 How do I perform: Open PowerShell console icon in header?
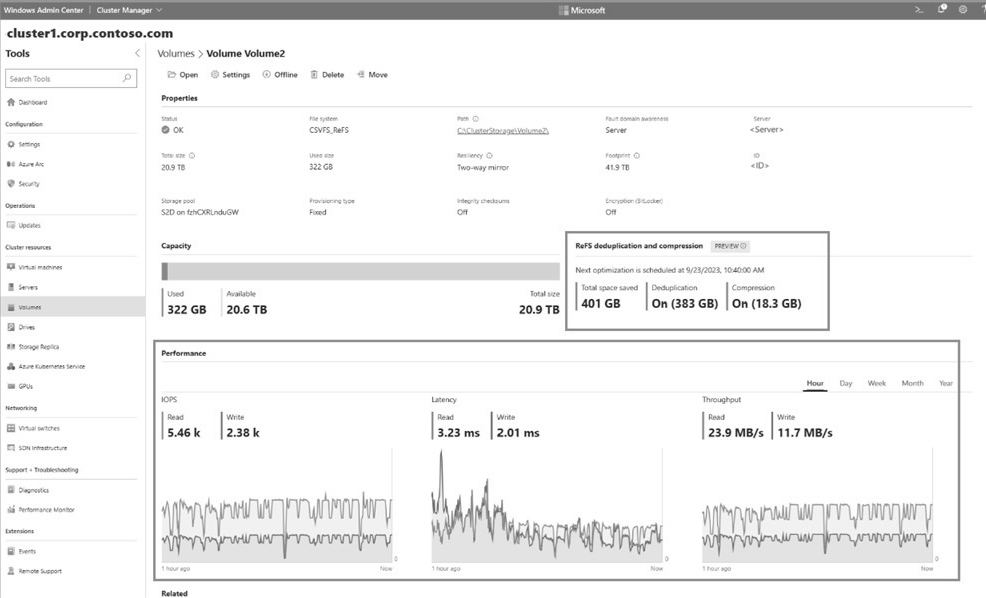[x=919, y=9]
